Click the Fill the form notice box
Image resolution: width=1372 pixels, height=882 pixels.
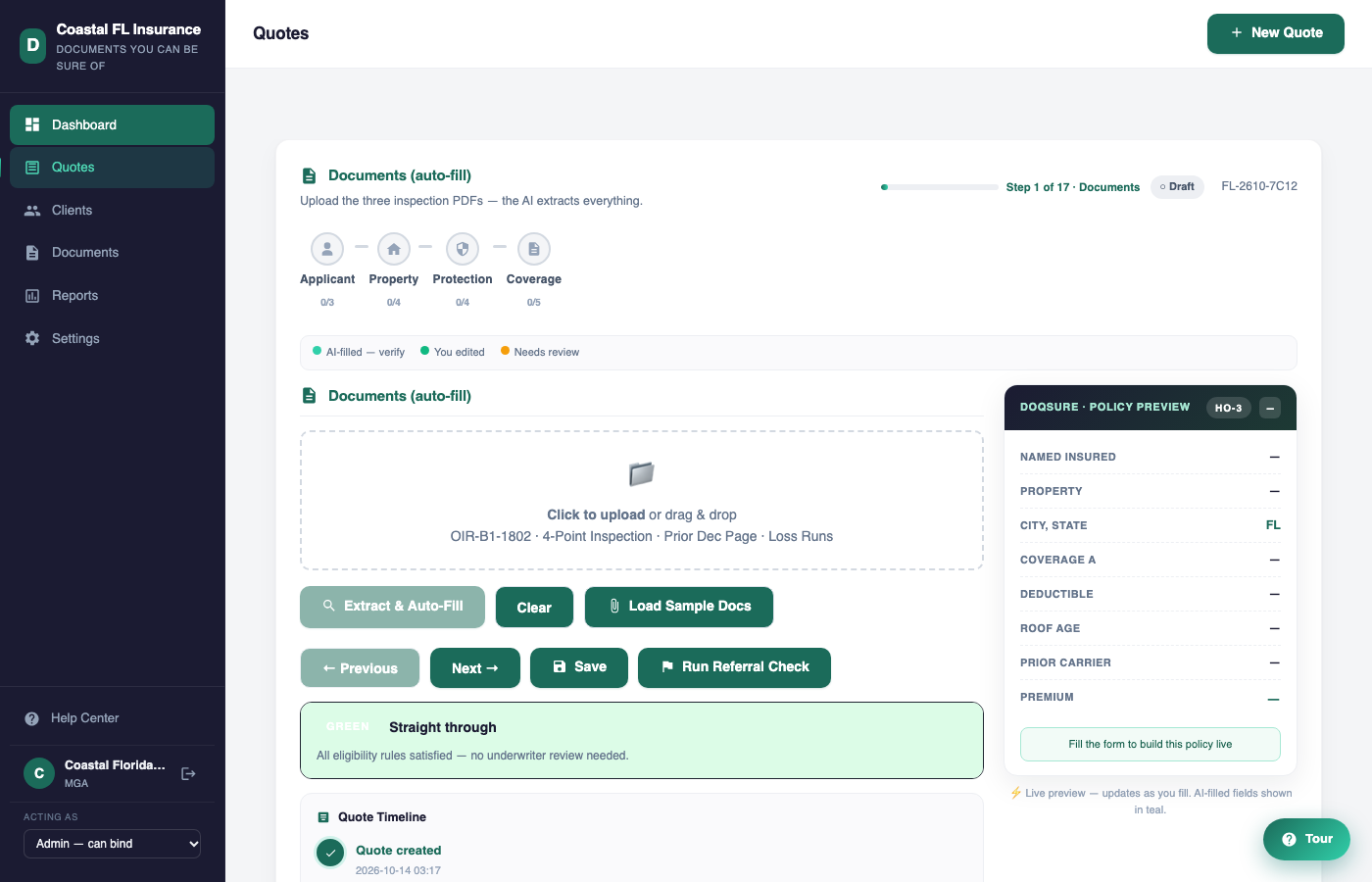click(1151, 745)
